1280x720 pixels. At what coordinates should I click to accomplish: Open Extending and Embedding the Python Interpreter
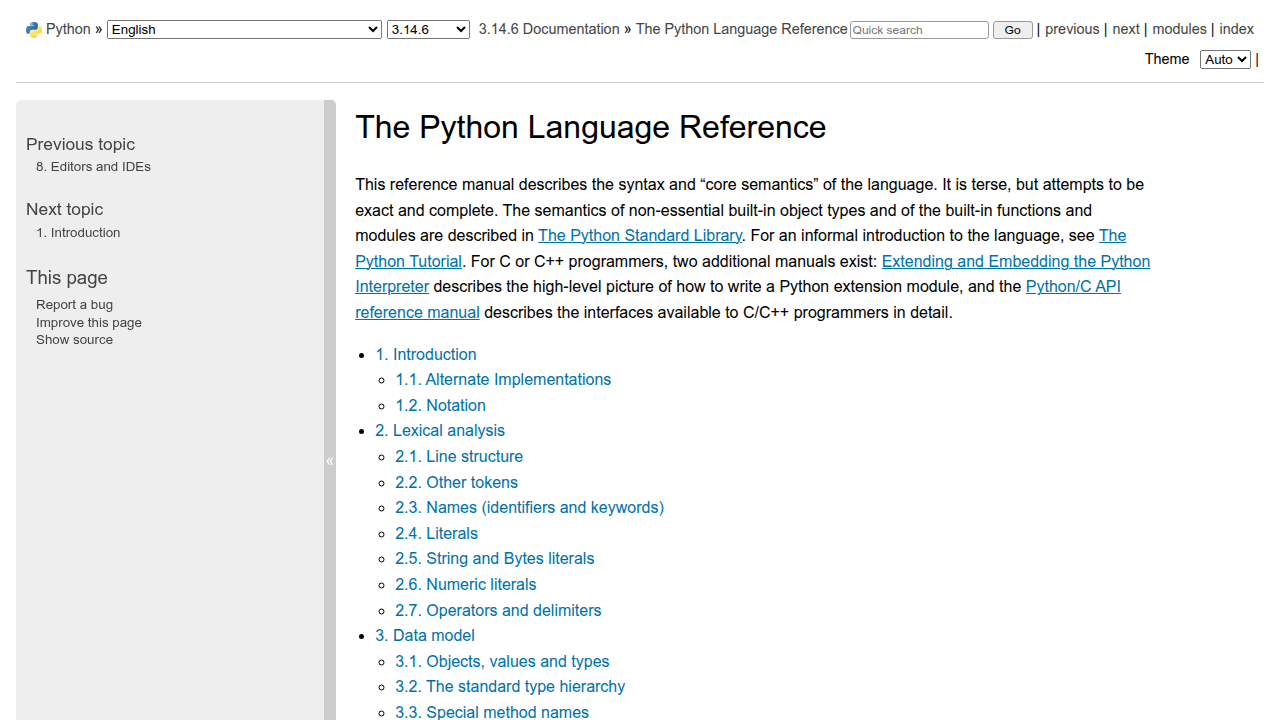1016,261
